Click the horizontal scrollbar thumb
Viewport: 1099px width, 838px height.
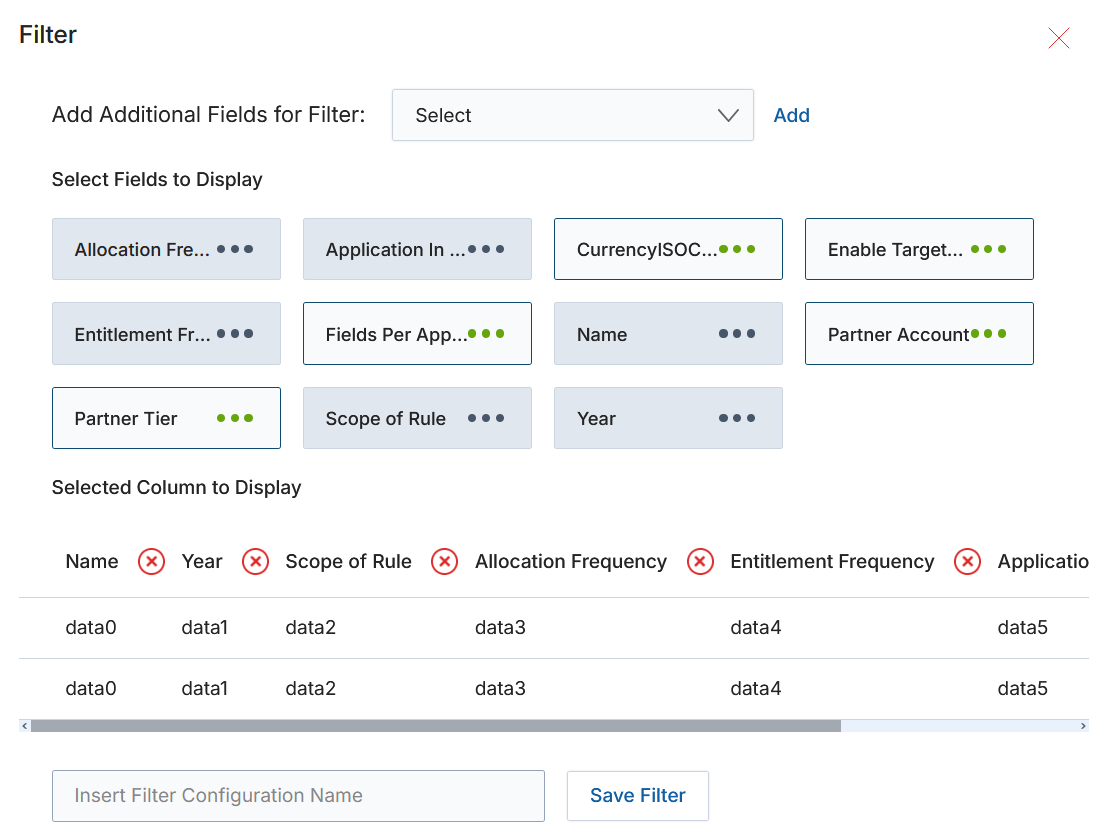point(435,726)
